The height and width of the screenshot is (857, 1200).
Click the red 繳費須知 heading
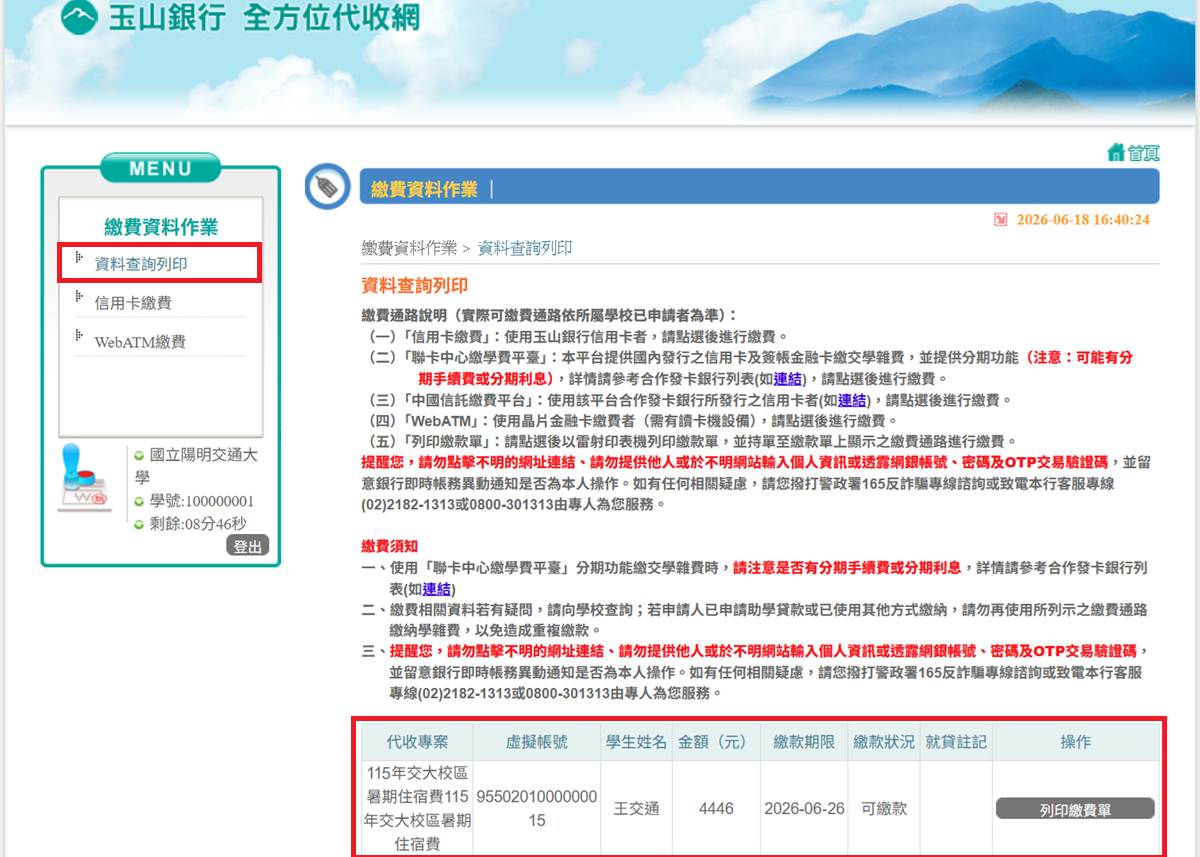tap(390, 545)
